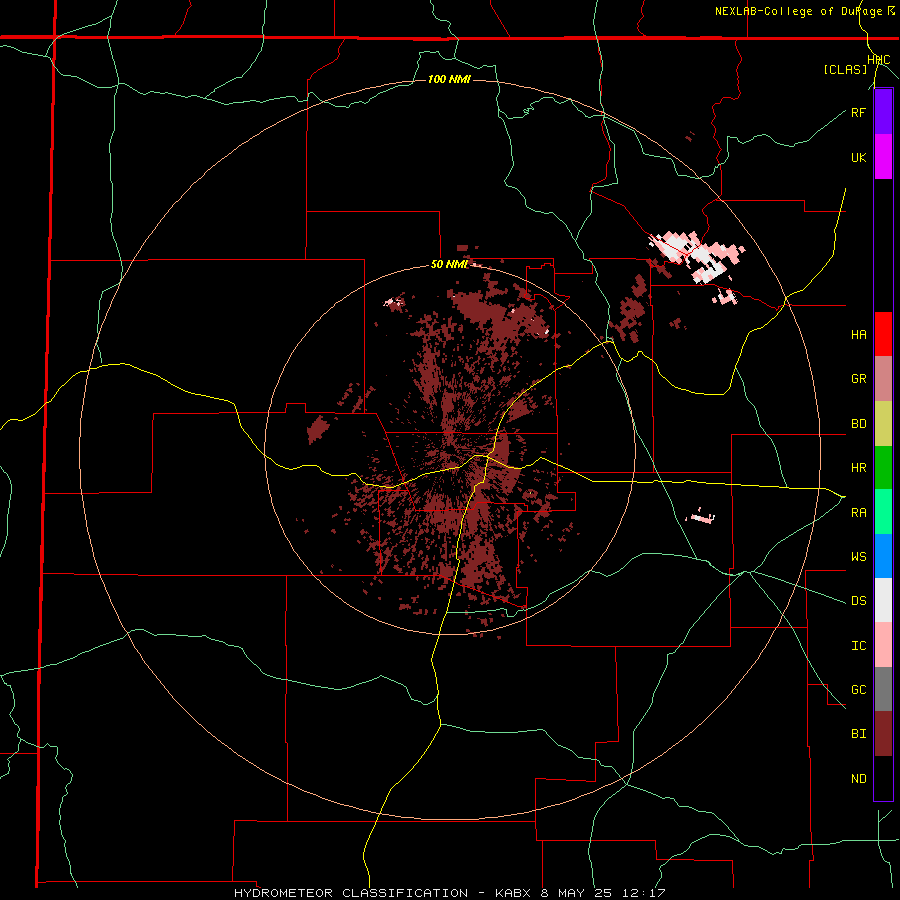Click the HA legend label
Image resolution: width=900 pixels, height=900 pixels.
click(859, 335)
